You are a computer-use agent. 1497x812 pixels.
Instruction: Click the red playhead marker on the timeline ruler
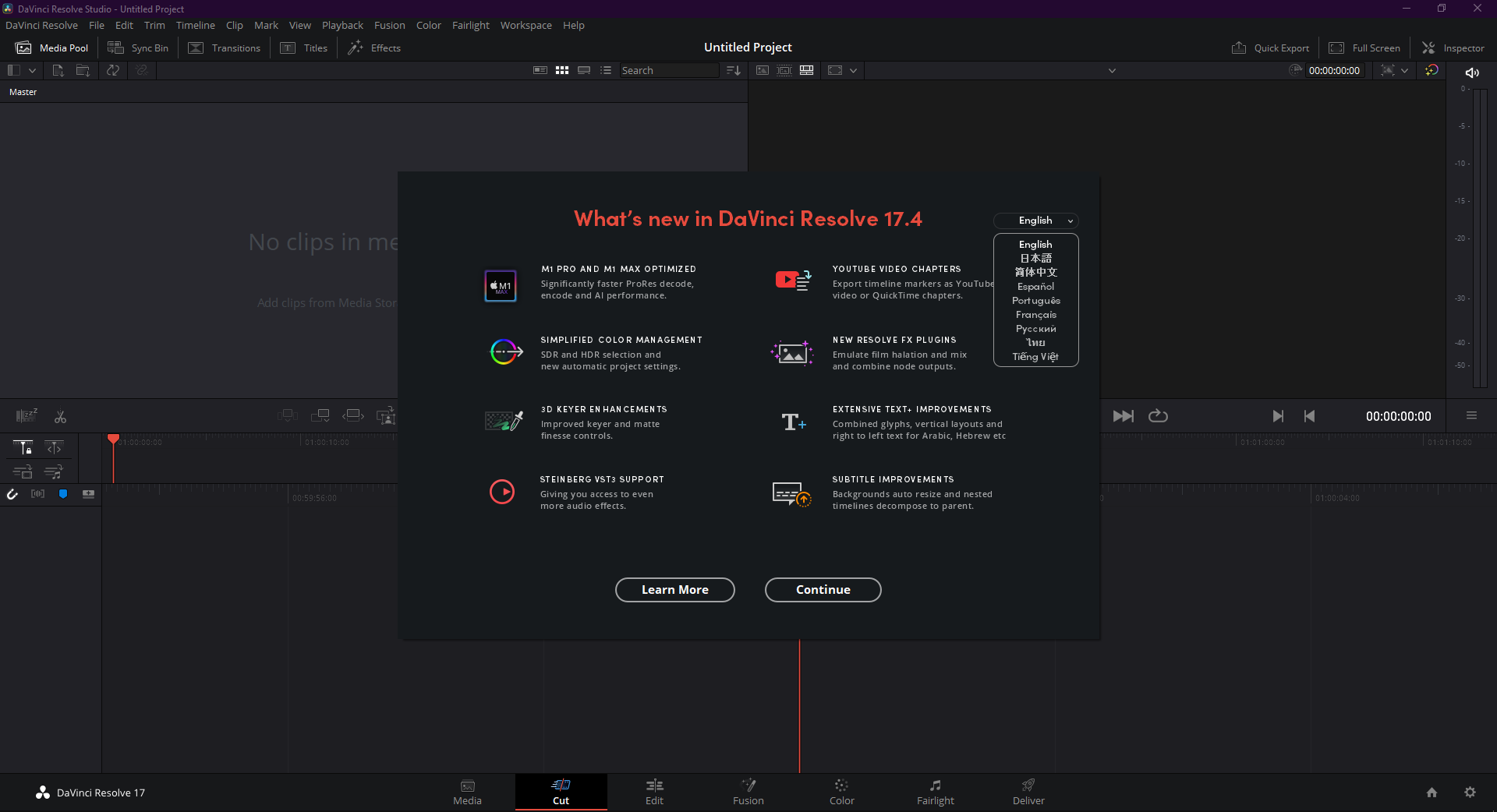113,440
